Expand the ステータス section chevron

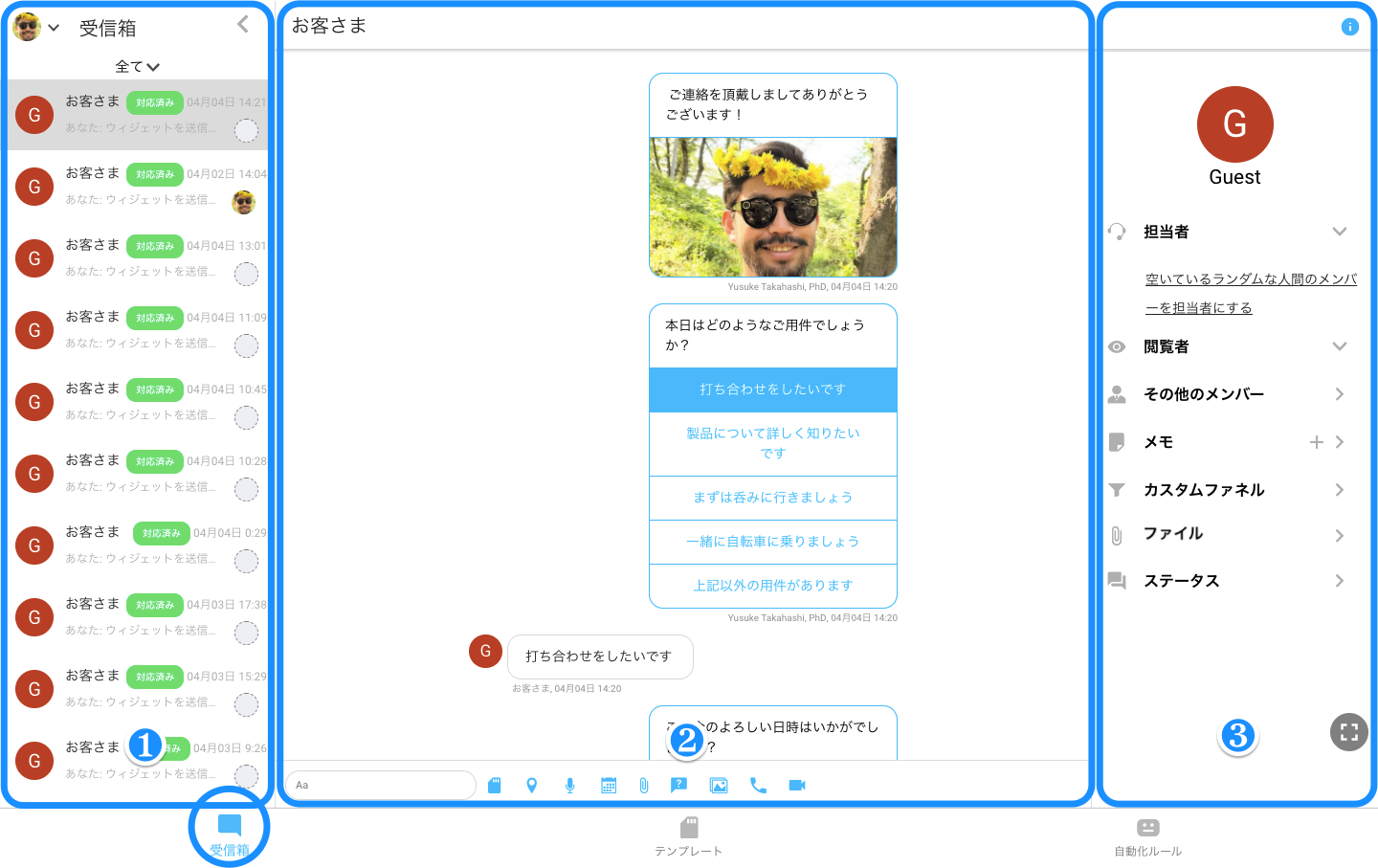coord(1340,581)
